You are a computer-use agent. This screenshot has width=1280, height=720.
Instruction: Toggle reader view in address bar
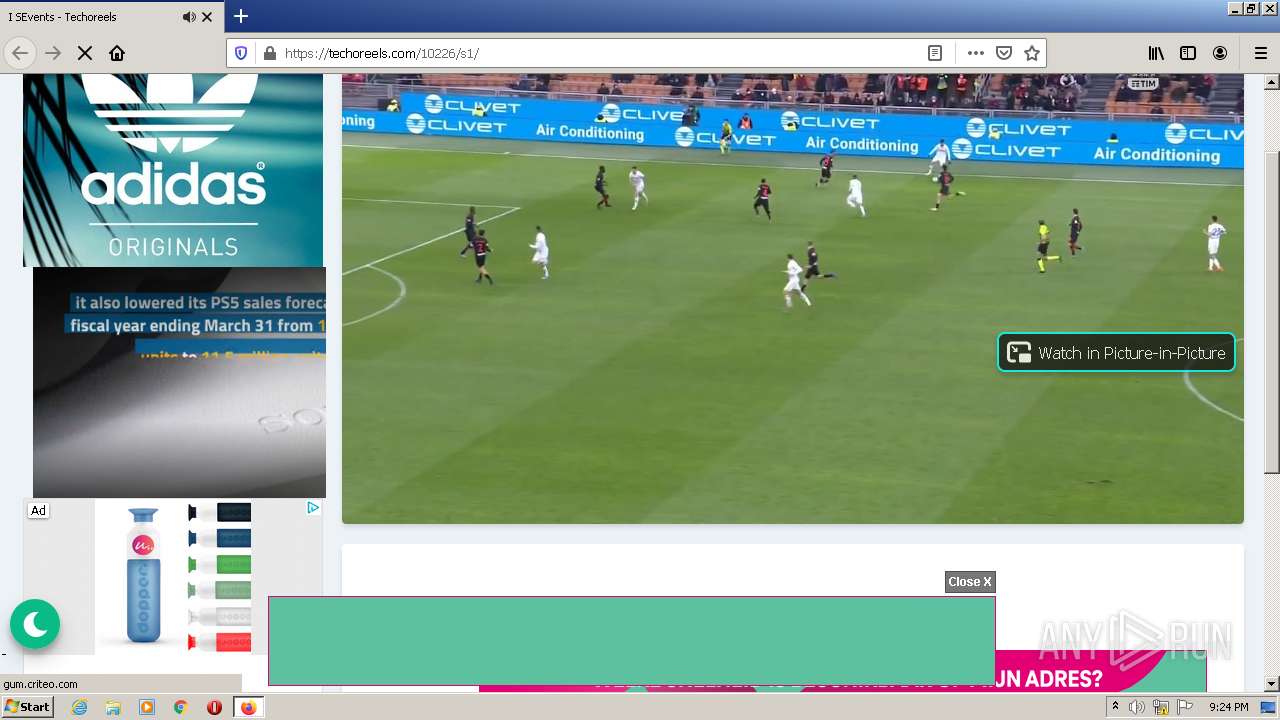[x=935, y=53]
